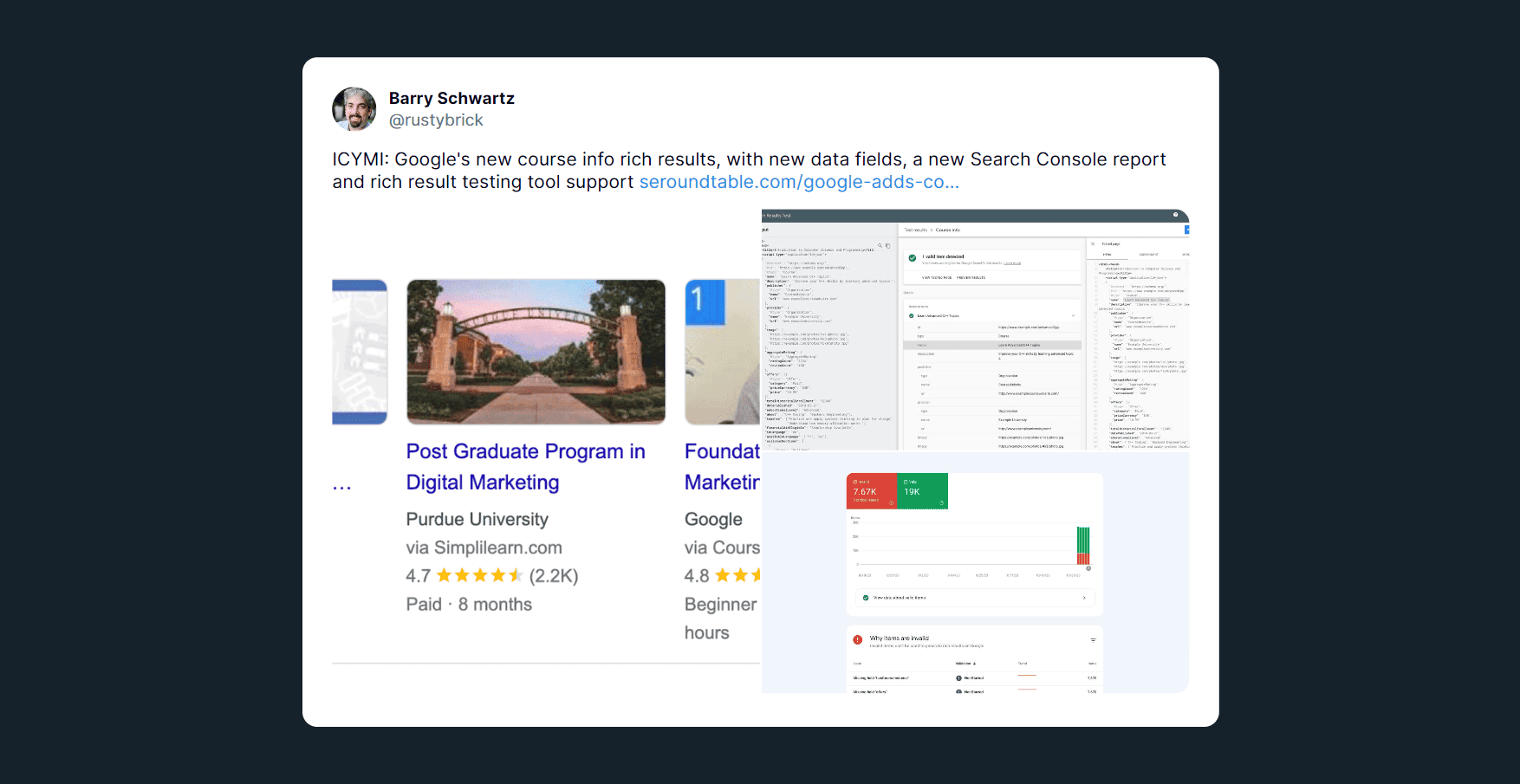Toggle the green Valid 19K card
Image resolution: width=1520 pixels, height=784 pixels.
[922, 491]
